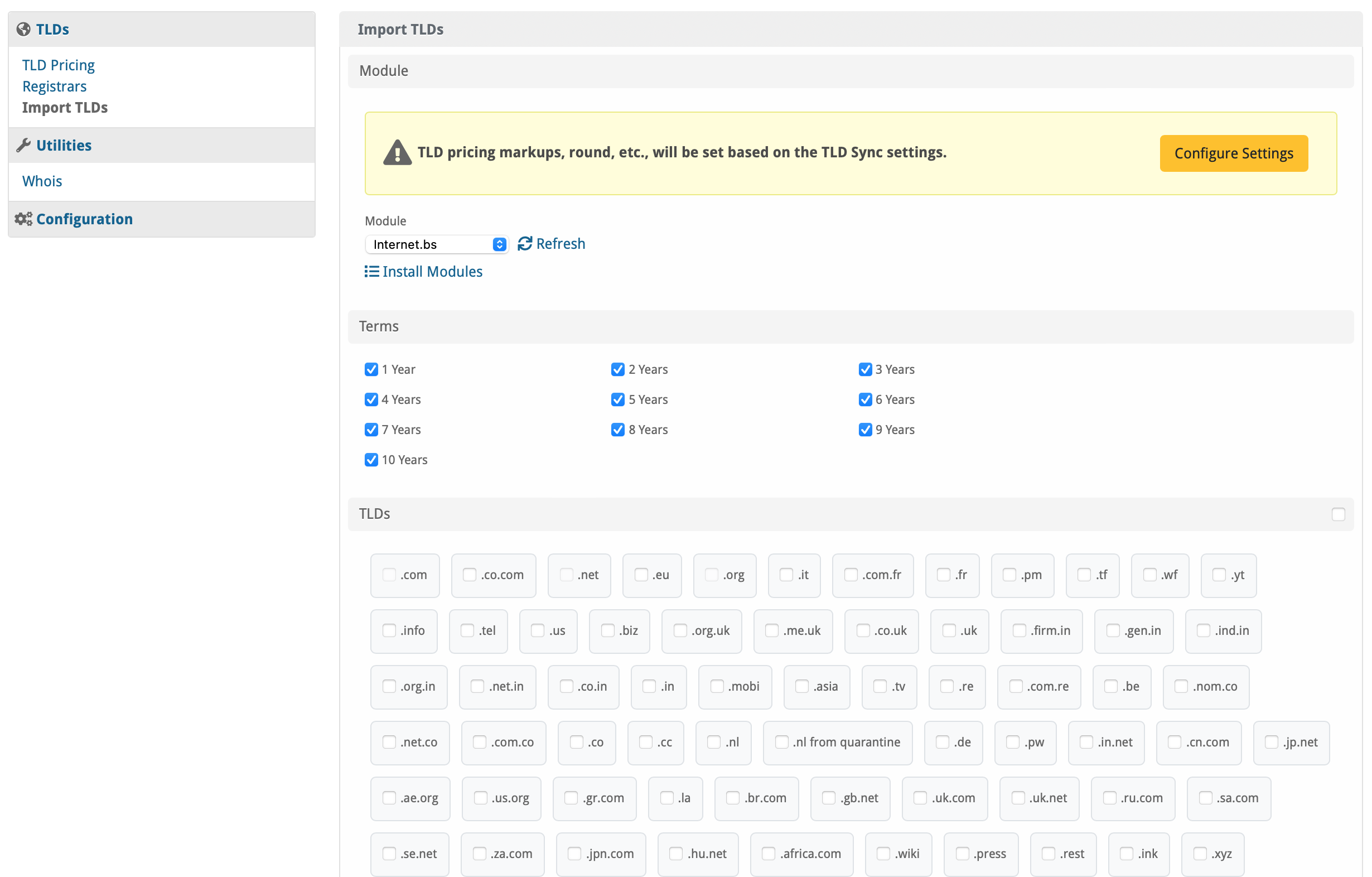The image size is (1372, 877).
Task: Click the Import TLDs sidebar item
Action: click(65, 108)
